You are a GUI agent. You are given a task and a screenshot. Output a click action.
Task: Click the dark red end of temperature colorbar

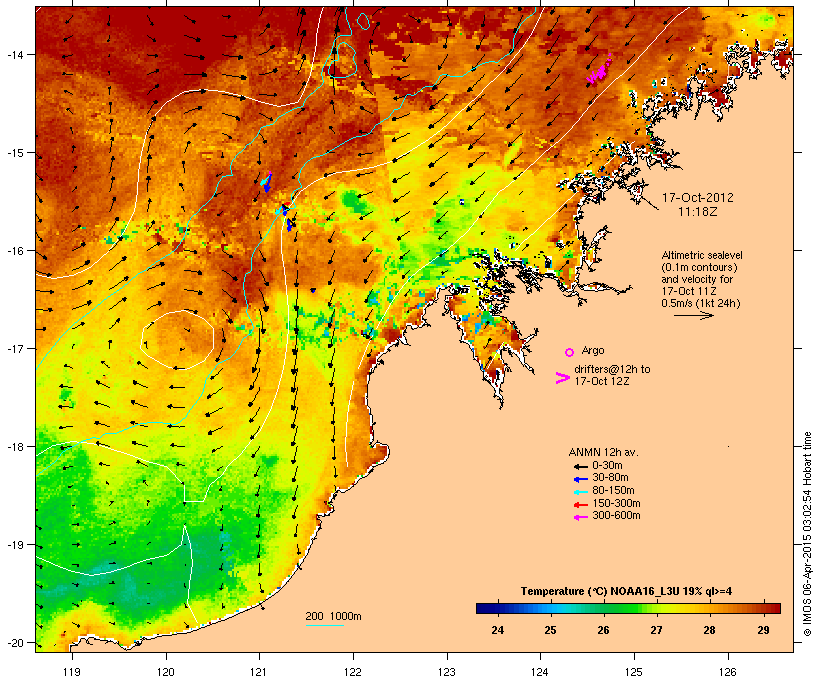point(776,608)
